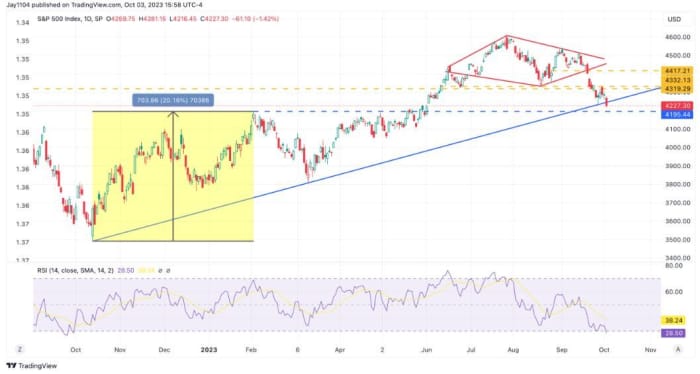
Task: Click the 3700.00 price axis label
Action: coord(677,203)
